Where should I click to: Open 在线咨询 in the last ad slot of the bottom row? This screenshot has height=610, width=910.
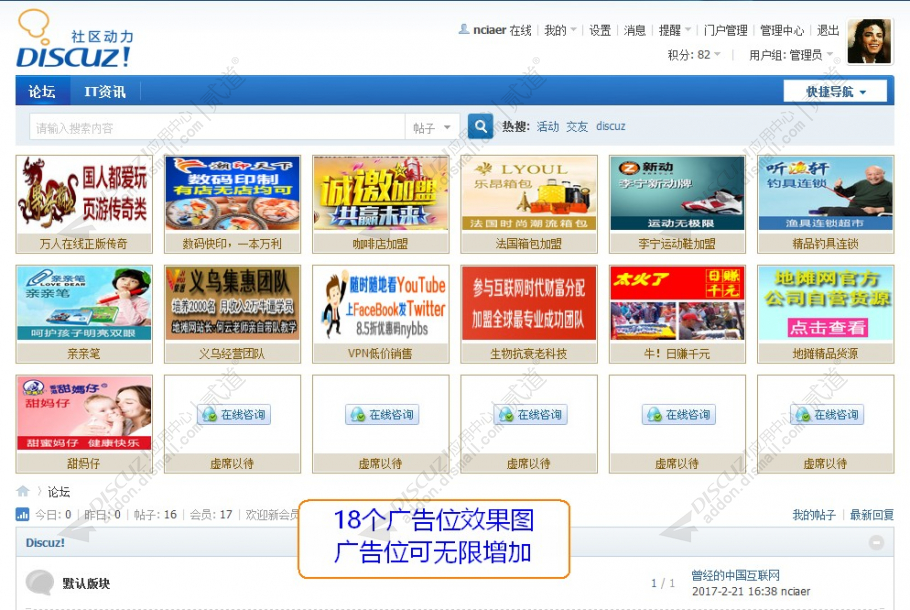[x=827, y=414]
